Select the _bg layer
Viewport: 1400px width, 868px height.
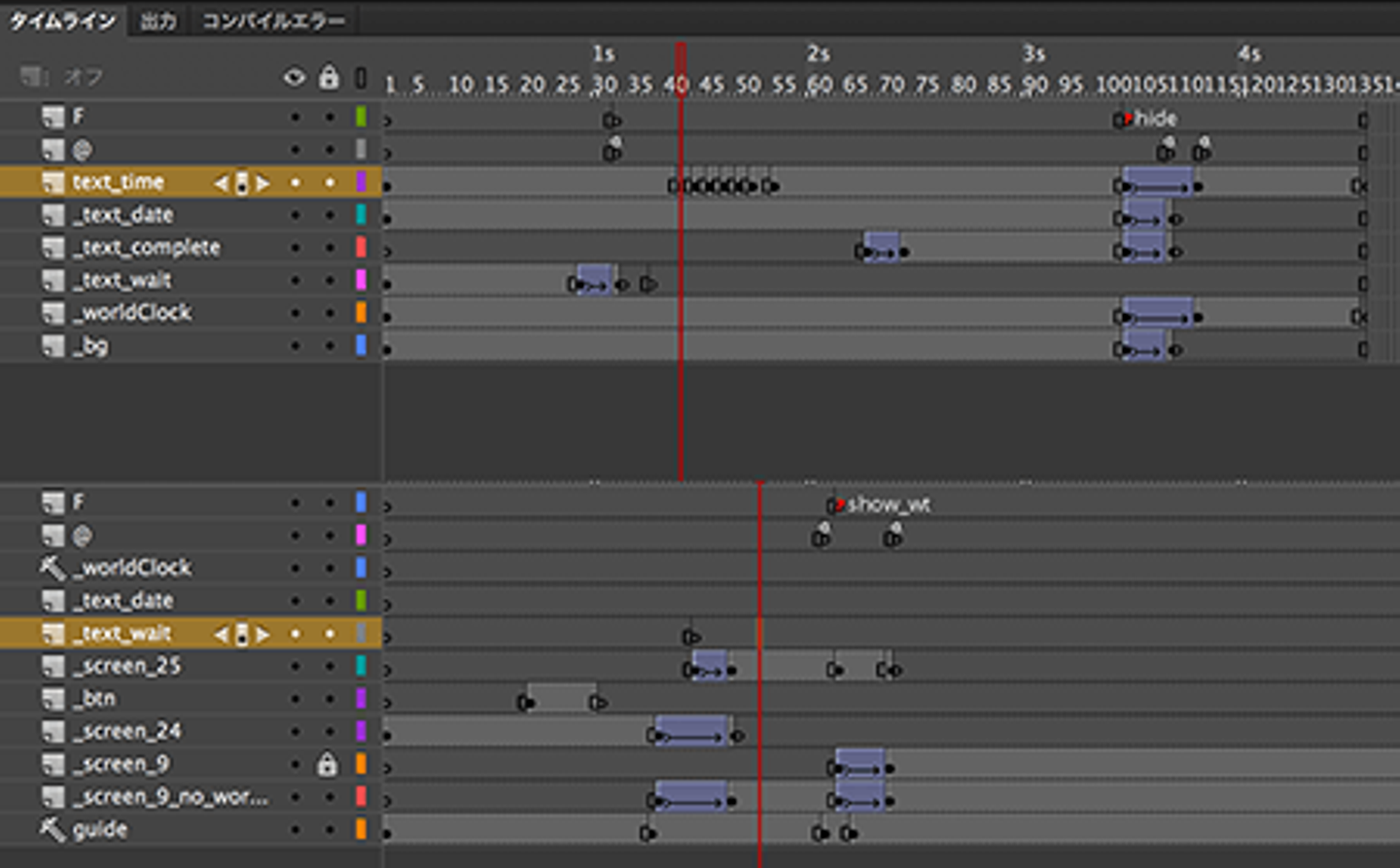[x=90, y=346]
